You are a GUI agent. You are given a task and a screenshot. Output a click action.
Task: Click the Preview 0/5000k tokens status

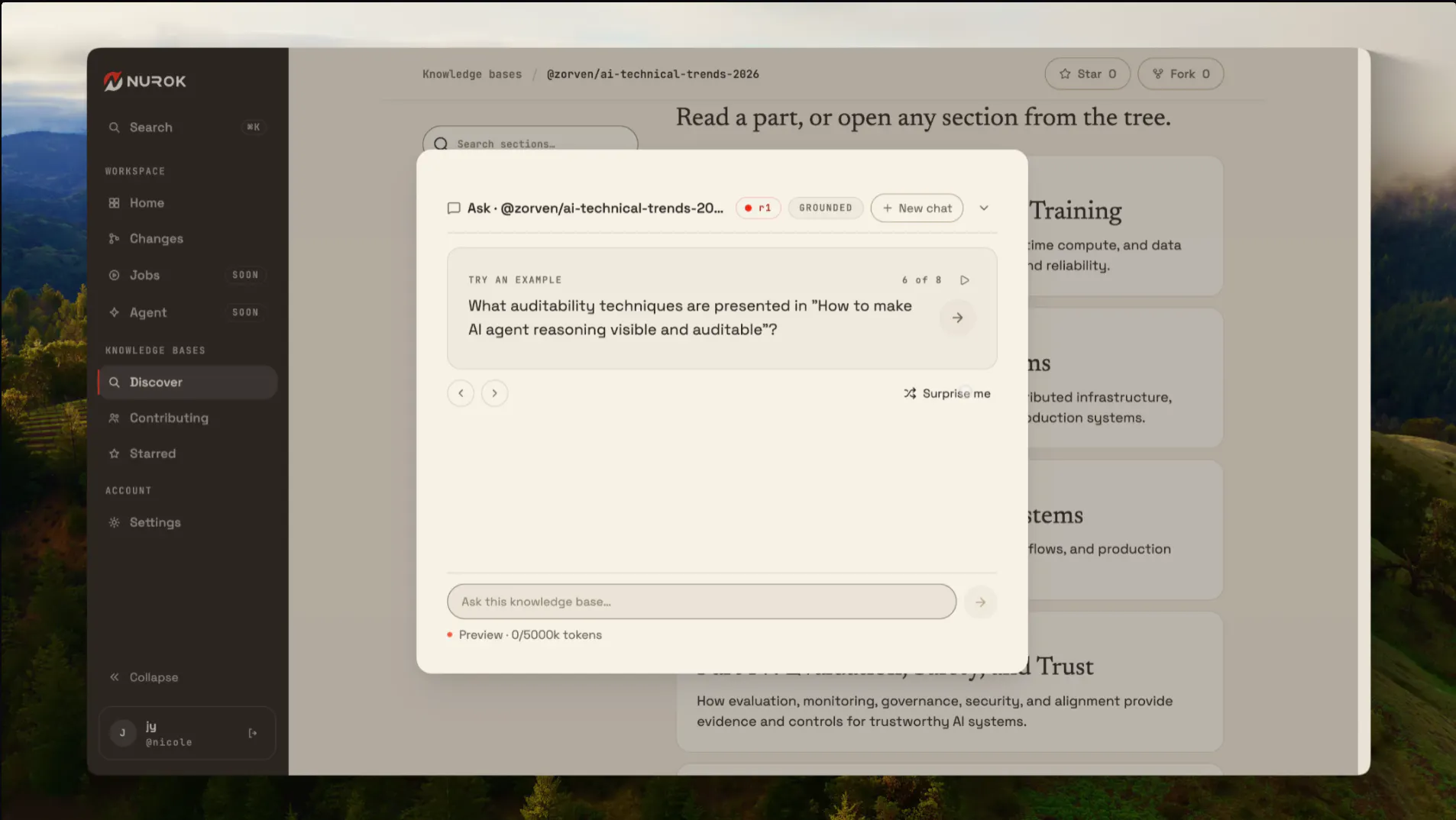526,635
